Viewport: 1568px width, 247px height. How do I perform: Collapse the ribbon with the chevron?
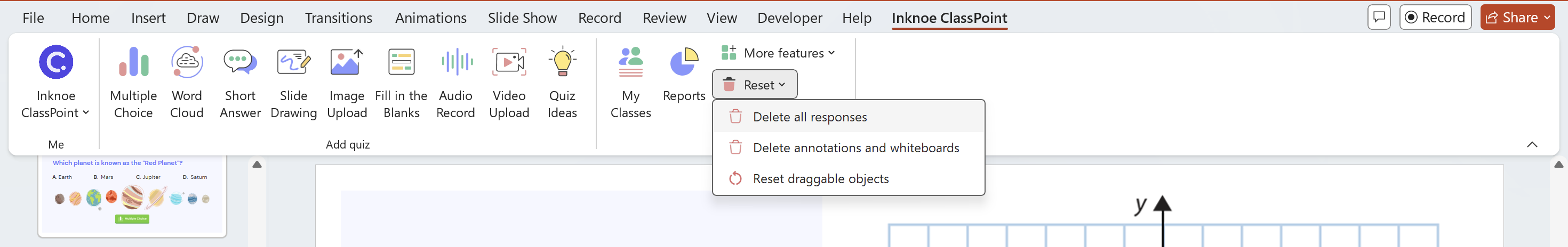[1532, 144]
